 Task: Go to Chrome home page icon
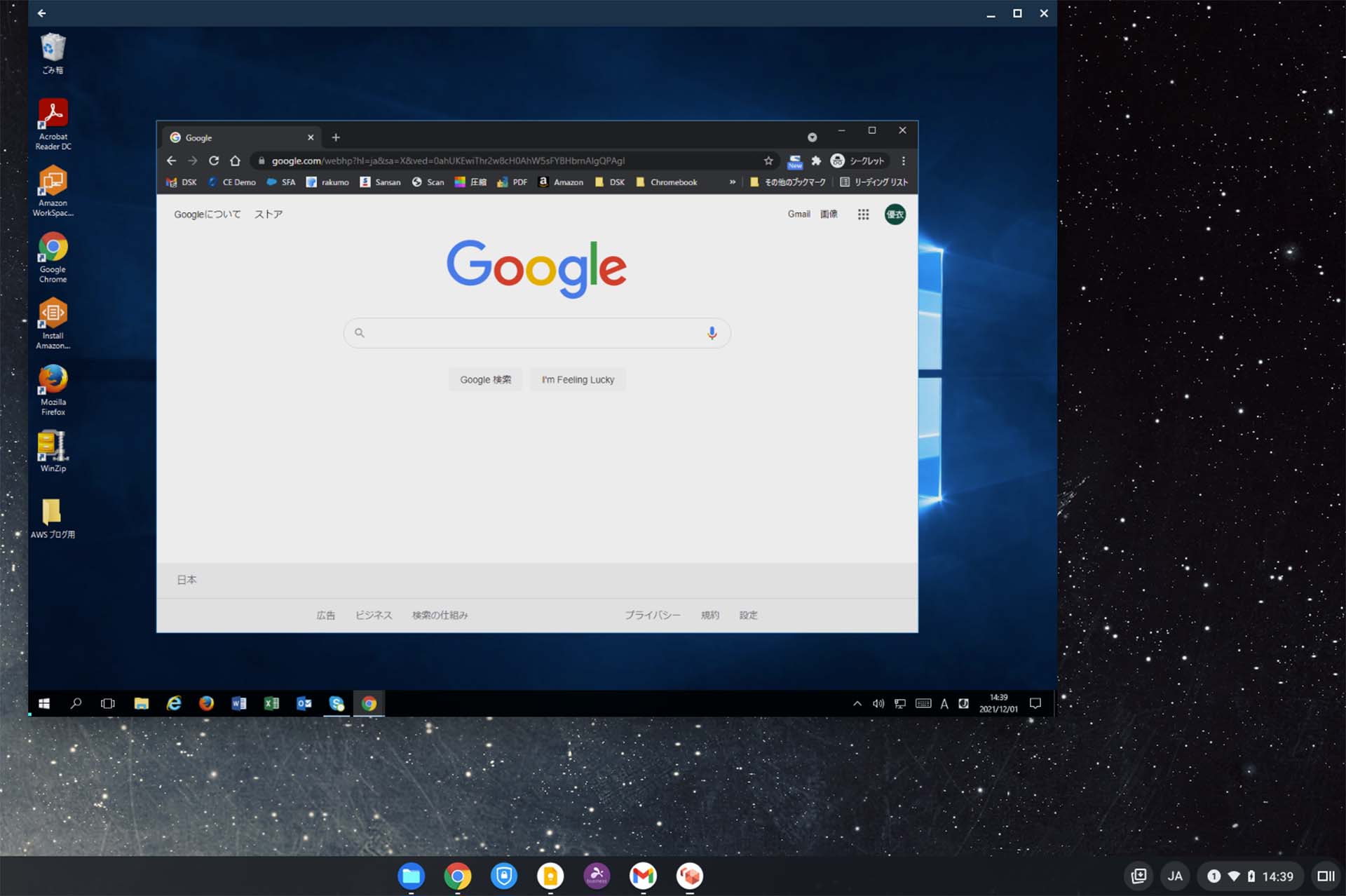click(235, 161)
